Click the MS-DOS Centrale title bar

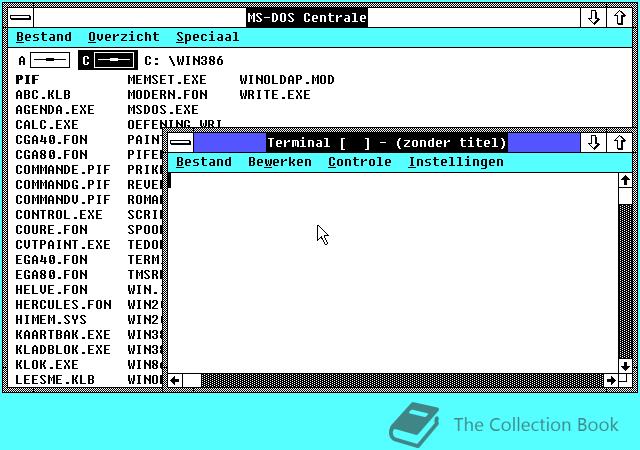click(307, 18)
